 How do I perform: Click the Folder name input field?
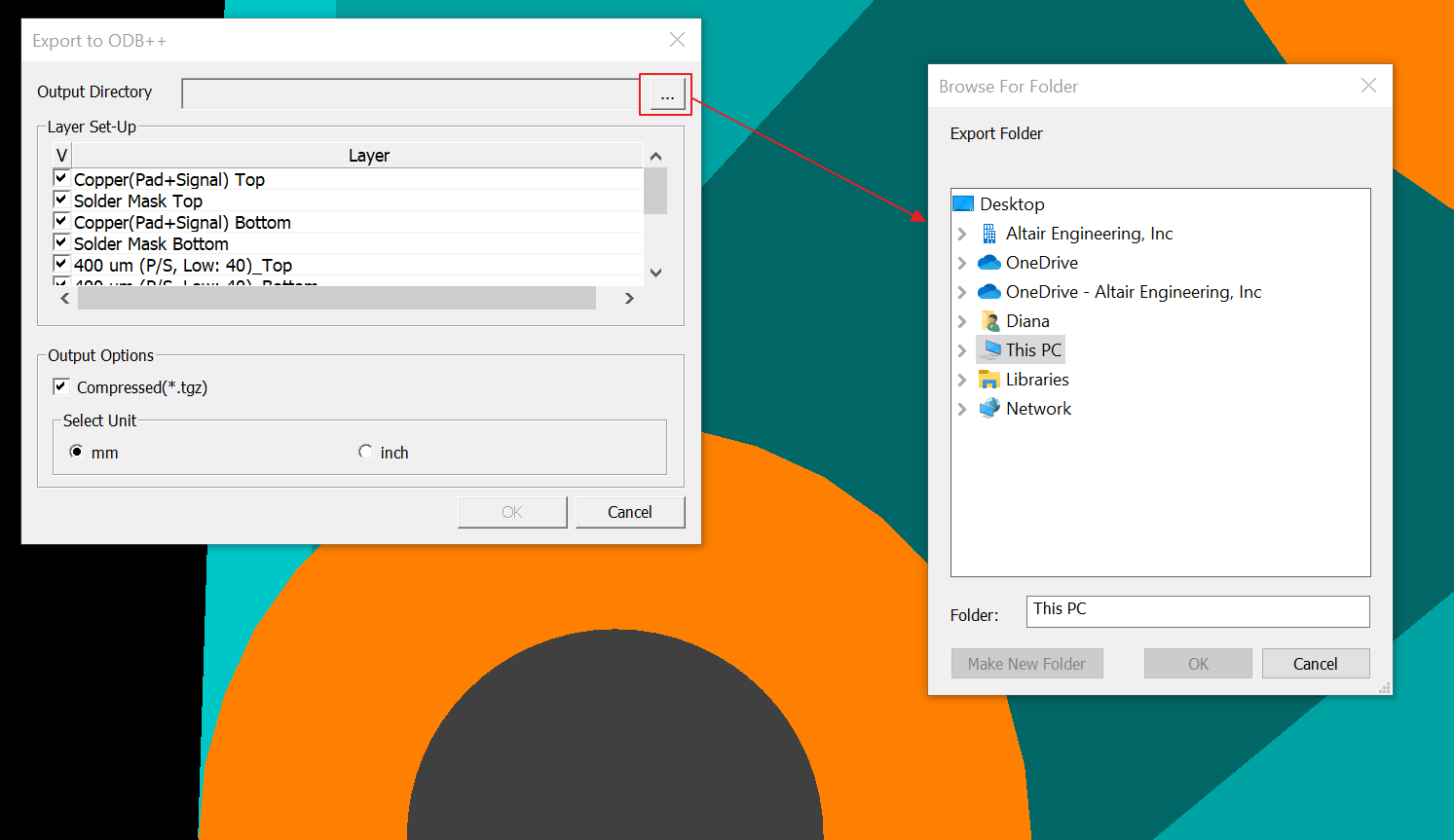(x=1198, y=611)
